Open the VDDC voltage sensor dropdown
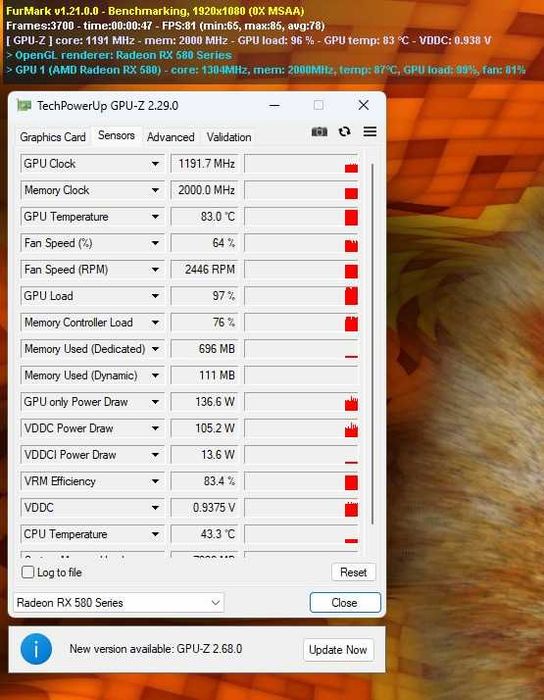Image resolution: width=544 pixels, height=700 pixels. [155, 508]
